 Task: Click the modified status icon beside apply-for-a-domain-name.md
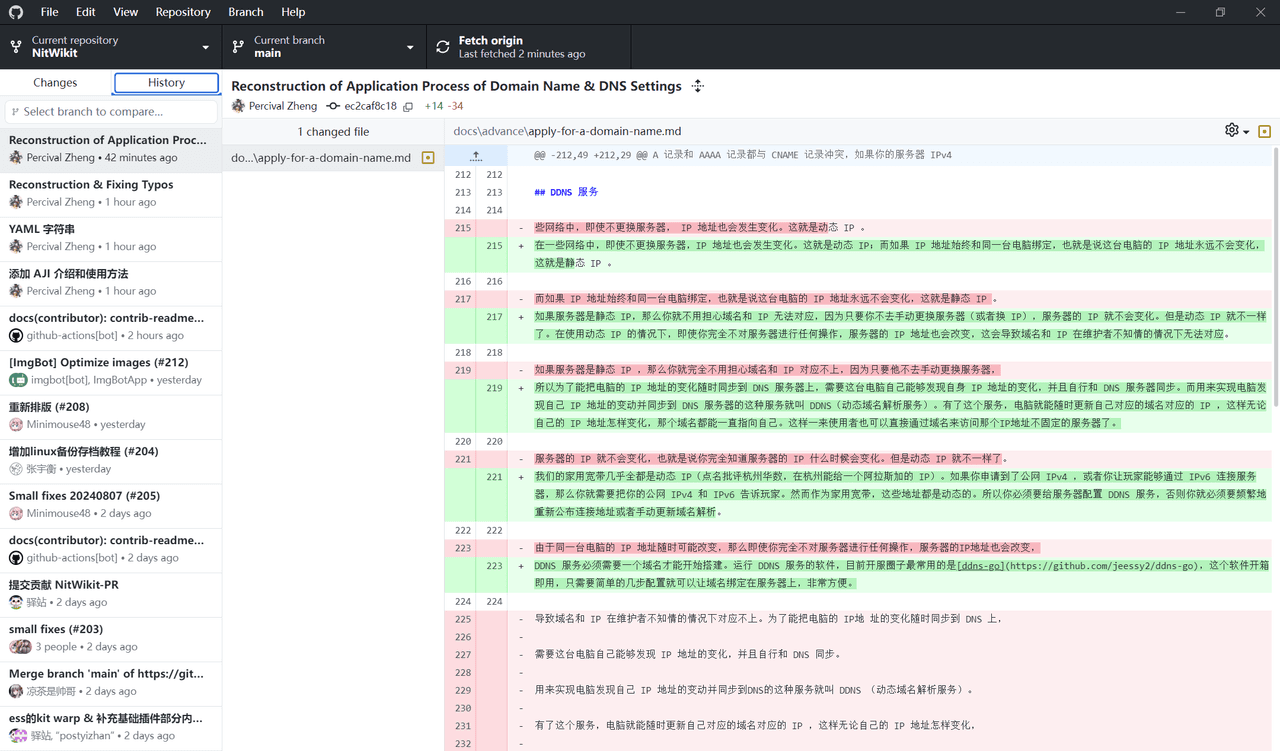click(428, 158)
